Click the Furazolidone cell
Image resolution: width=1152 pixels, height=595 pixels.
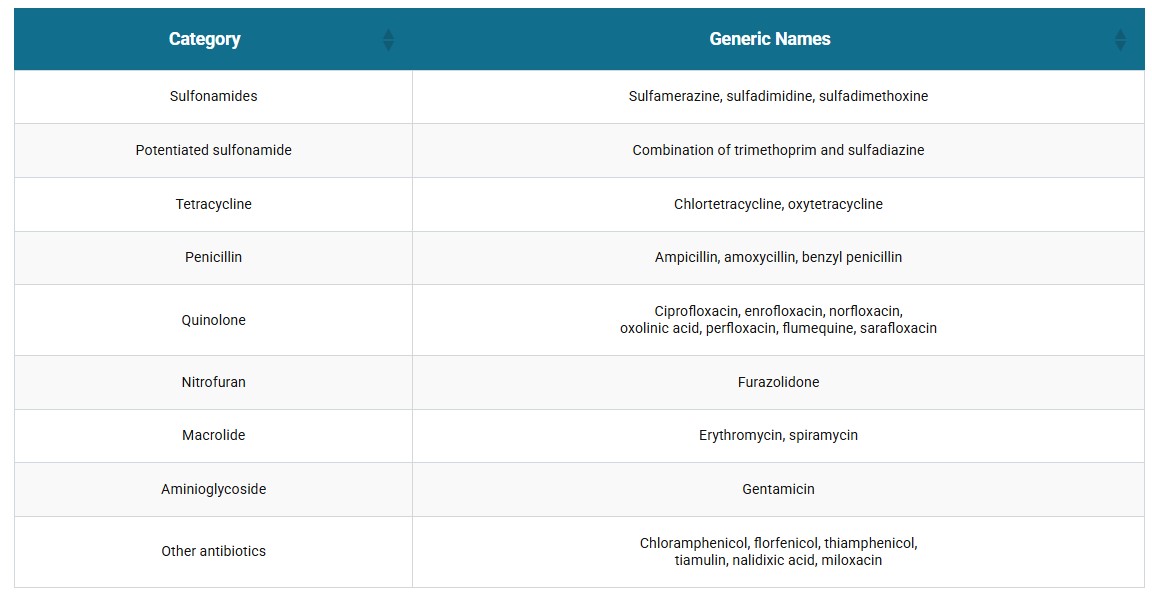pos(778,382)
